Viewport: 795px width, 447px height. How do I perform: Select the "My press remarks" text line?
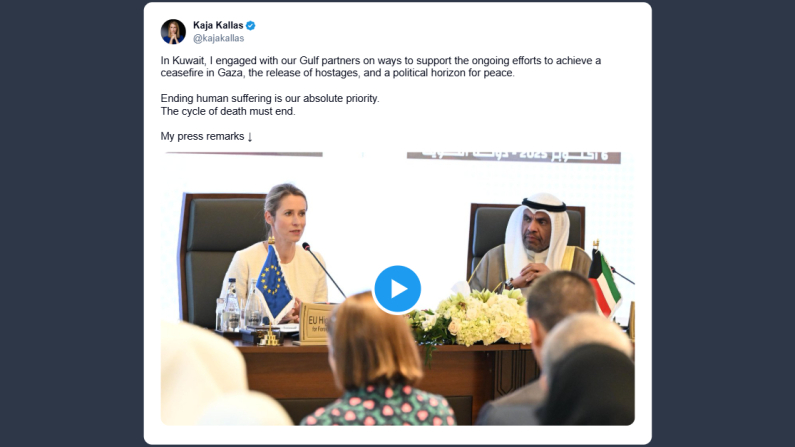coord(202,136)
